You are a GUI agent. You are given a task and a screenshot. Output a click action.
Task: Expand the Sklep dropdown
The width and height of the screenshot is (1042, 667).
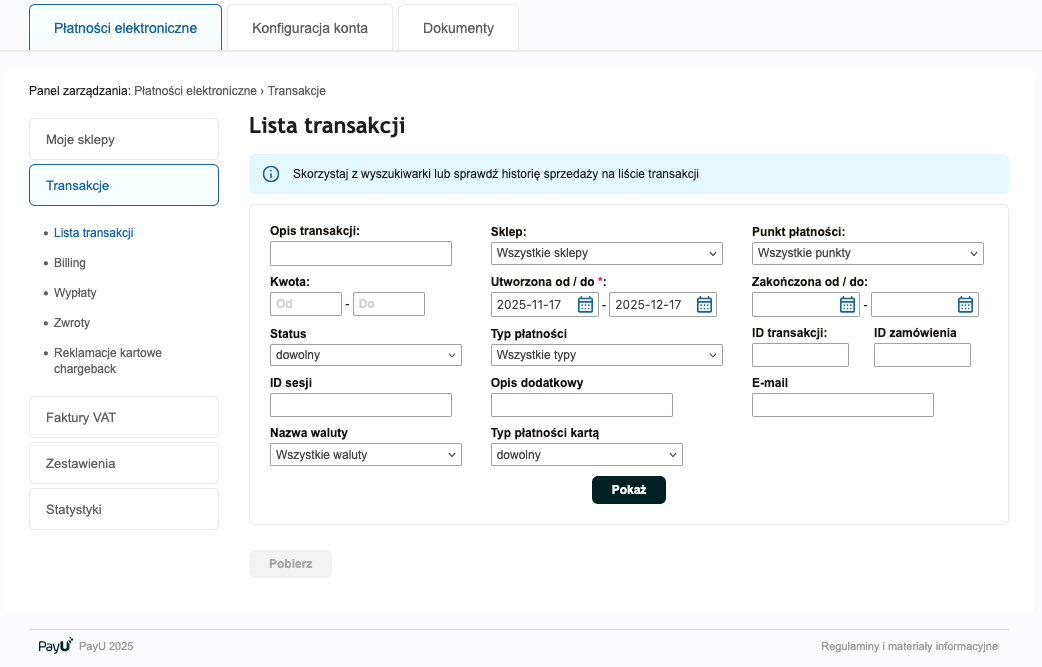(x=606, y=254)
